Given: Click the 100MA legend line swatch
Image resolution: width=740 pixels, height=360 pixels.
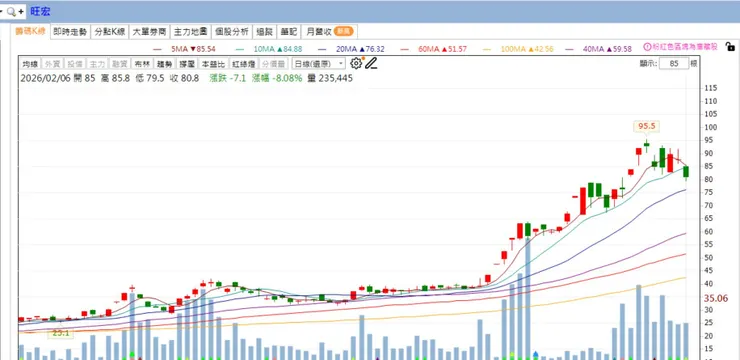Looking at the screenshot, I should coord(487,49).
